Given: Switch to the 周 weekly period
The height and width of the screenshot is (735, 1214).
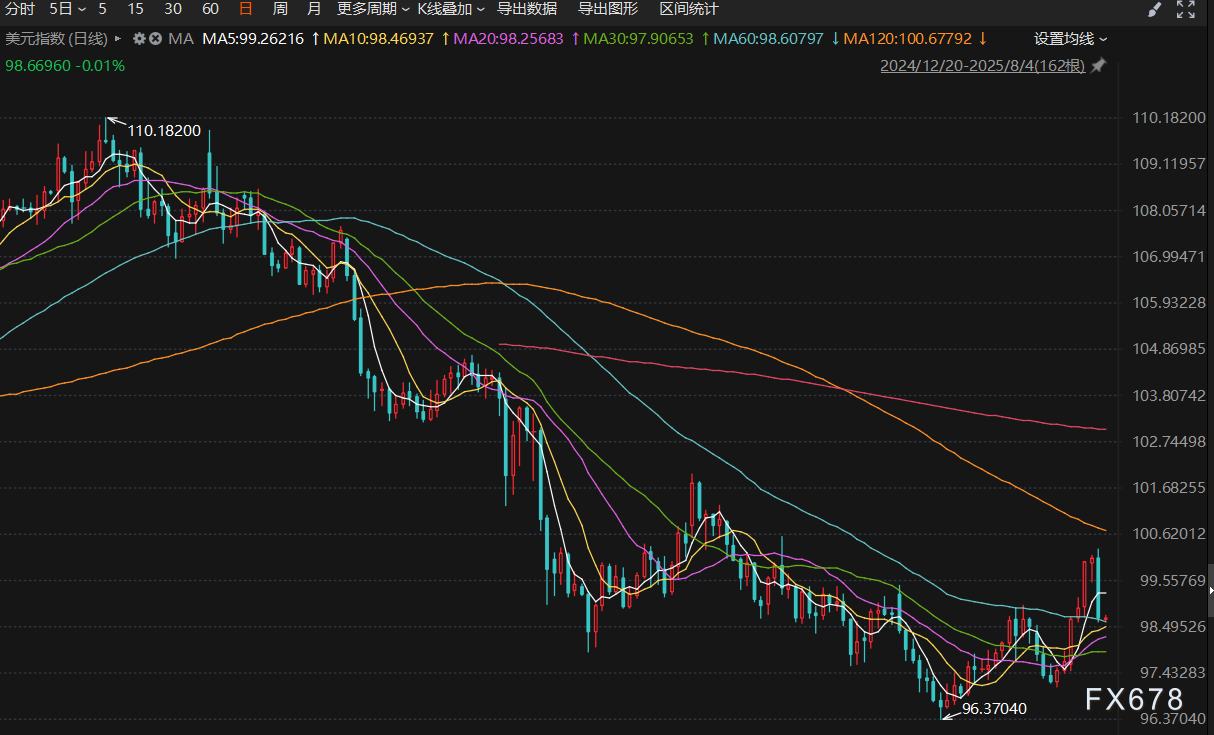Looking at the screenshot, I should click(x=280, y=9).
